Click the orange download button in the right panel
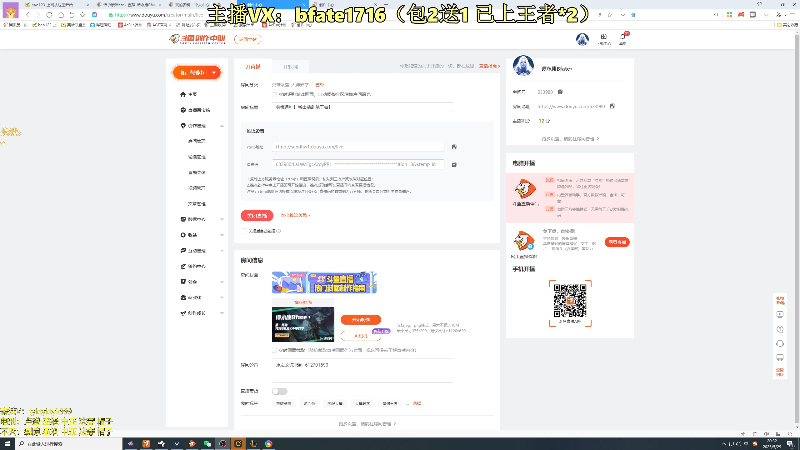Screen dimensions: 800x450 (617, 242)
